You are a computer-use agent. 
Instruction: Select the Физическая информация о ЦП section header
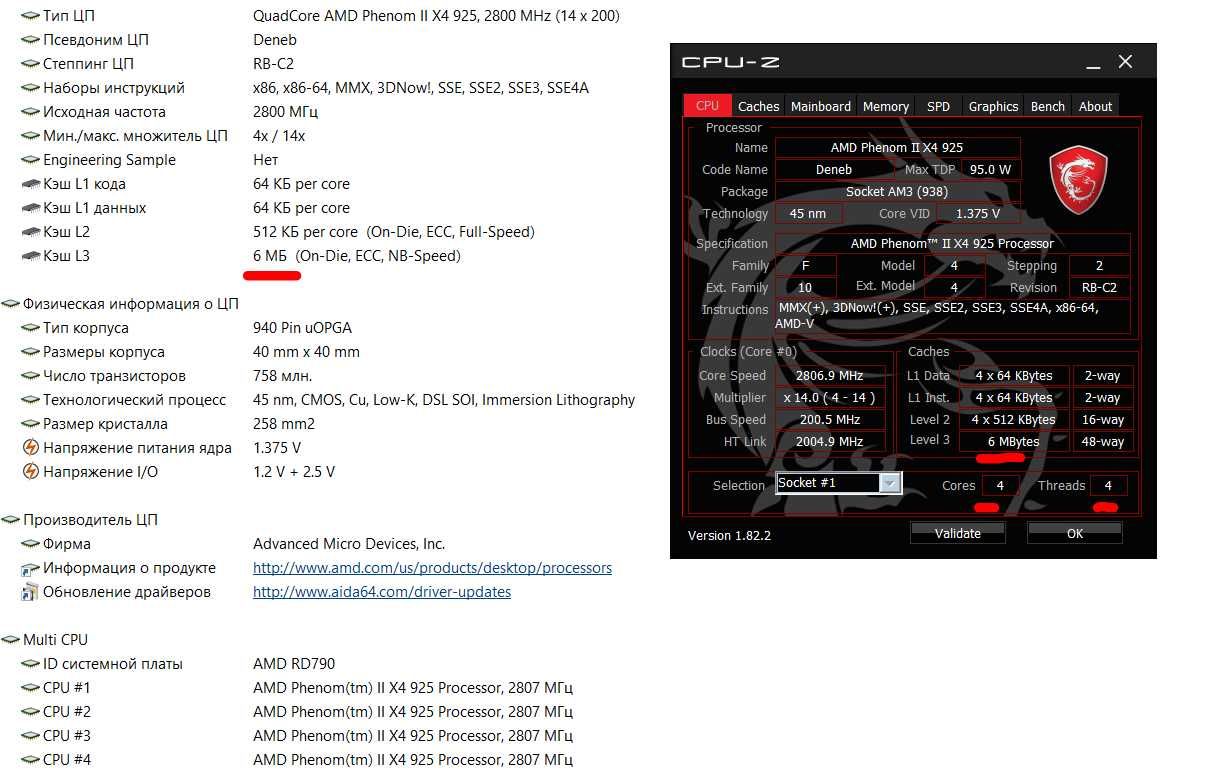coord(131,304)
